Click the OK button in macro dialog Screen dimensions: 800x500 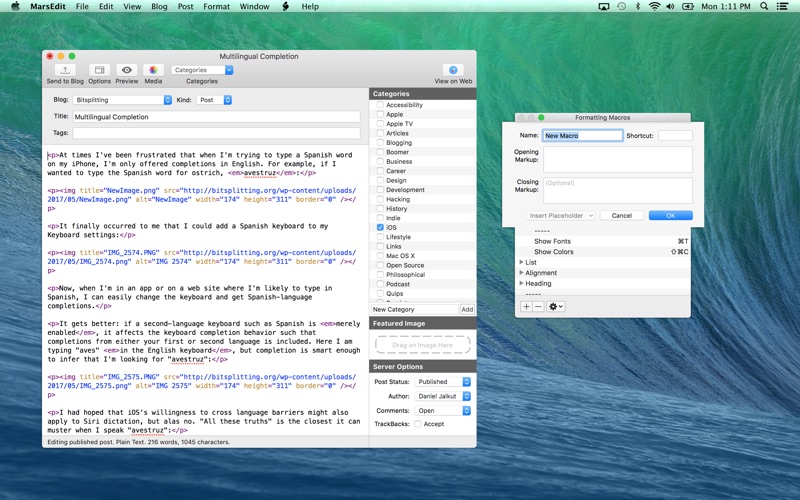[670, 216]
